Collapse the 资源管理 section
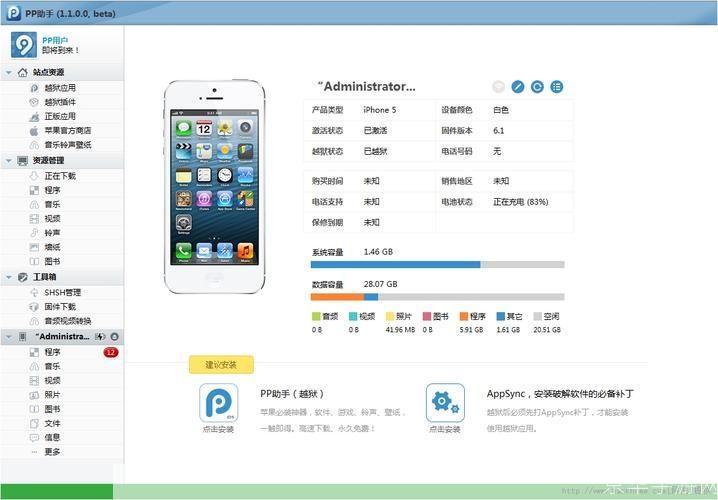Viewport: 718px width, 500px height. [x=9, y=161]
